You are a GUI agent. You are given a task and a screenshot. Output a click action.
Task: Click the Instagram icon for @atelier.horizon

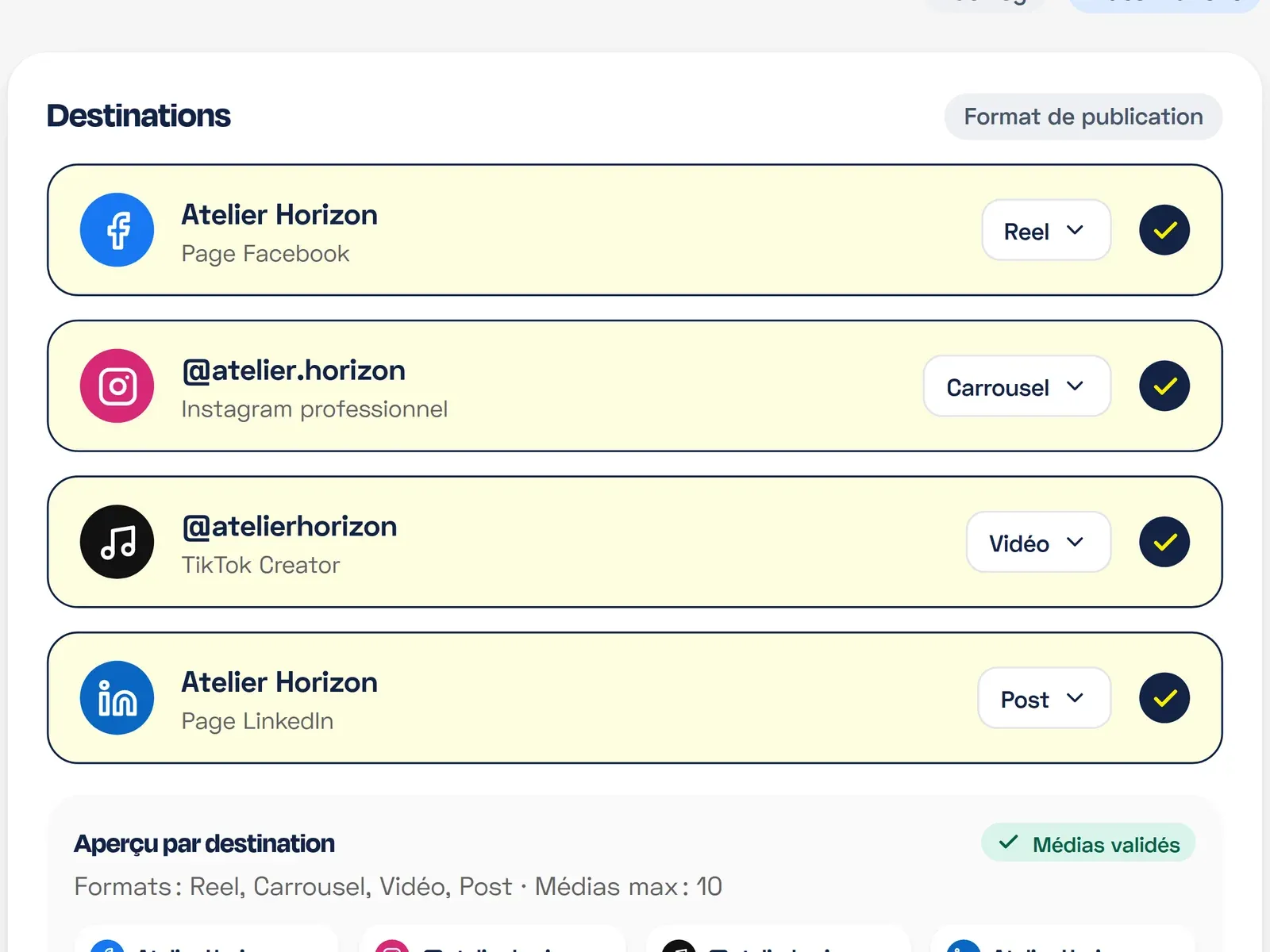117,386
